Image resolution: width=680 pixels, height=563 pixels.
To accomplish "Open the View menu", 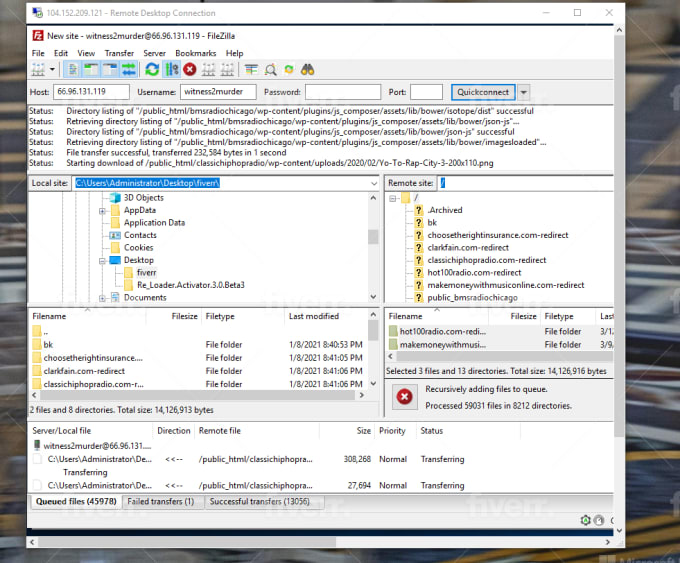I will [86, 53].
